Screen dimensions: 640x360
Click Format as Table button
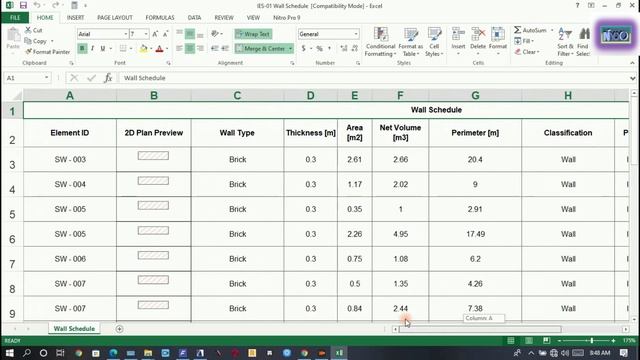pyautogui.click(x=411, y=42)
